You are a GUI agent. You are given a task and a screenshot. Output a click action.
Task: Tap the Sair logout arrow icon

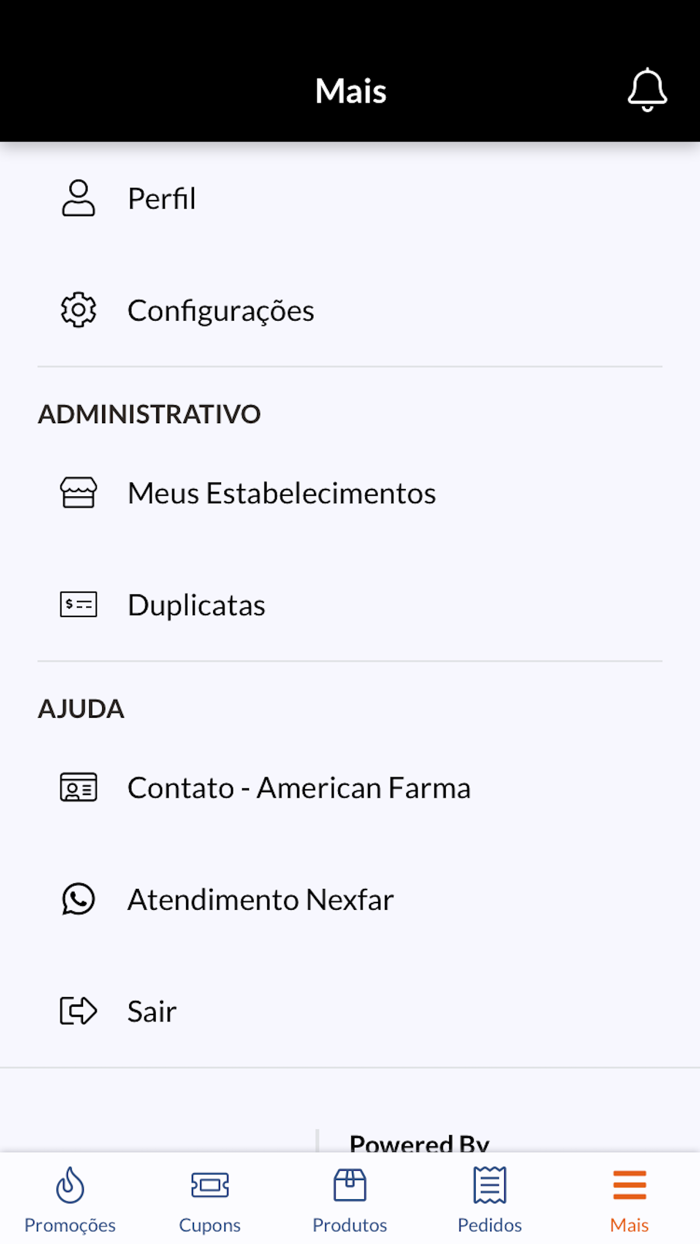tap(78, 1011)
